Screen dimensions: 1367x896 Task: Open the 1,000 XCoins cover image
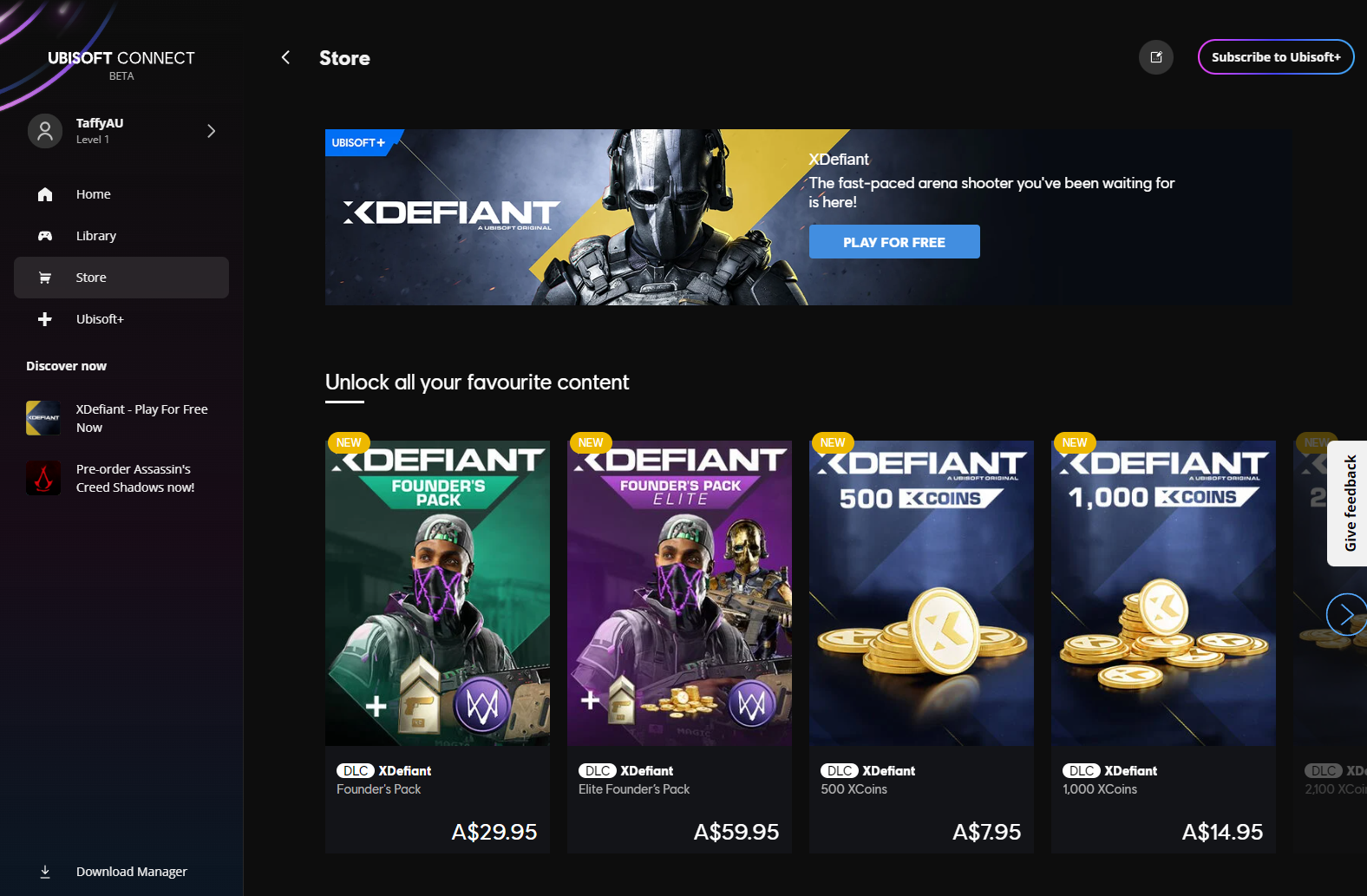1163,593
